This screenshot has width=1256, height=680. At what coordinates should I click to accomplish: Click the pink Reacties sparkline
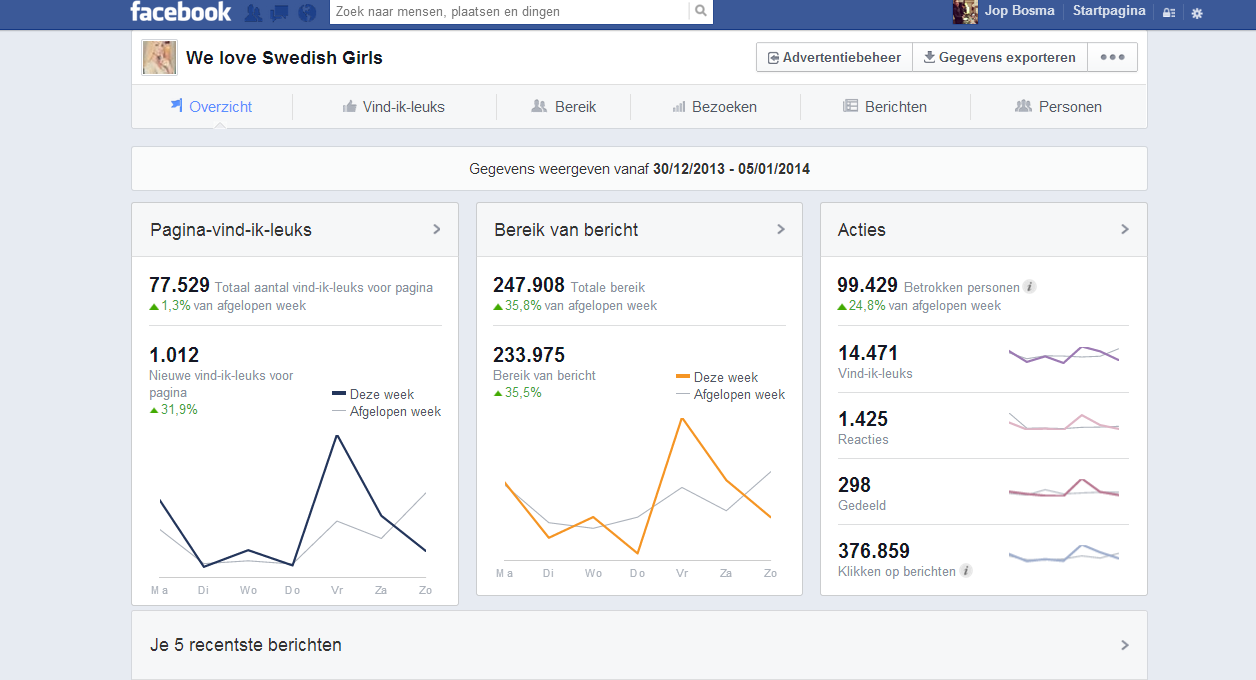tap(1064, 421)
